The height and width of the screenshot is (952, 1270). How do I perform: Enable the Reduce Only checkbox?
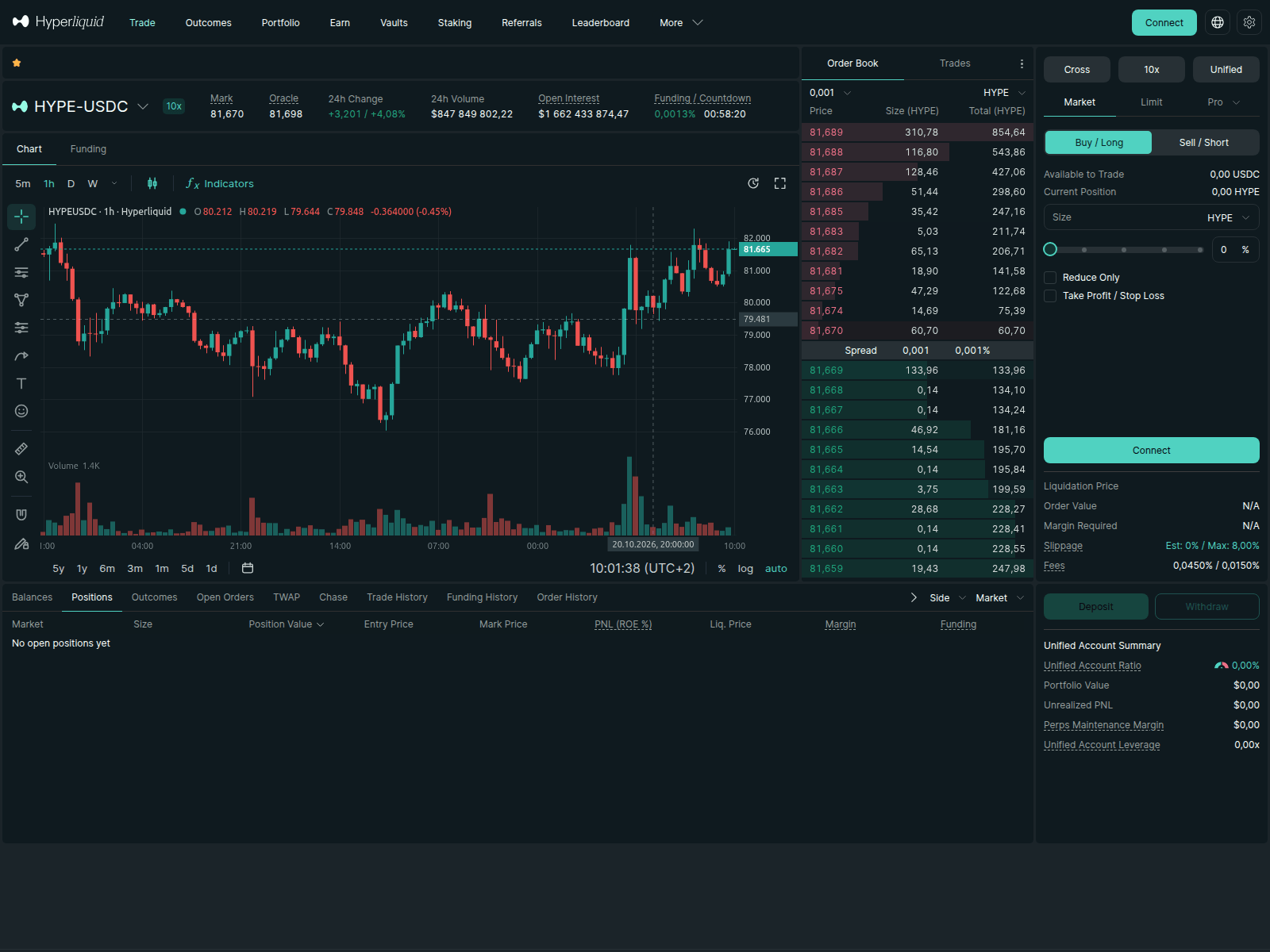click(x=1050, y=278)
